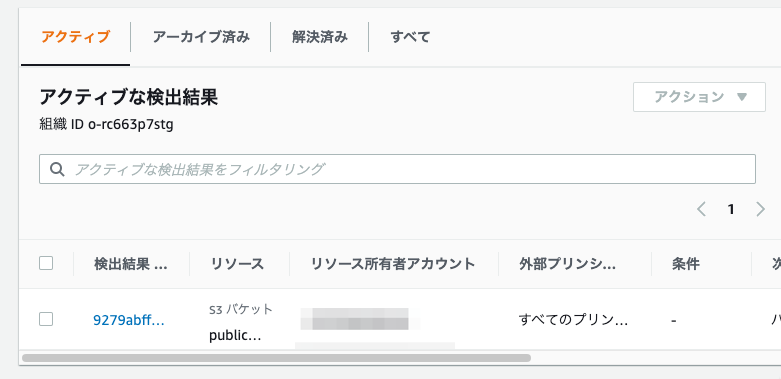
Task: Check the 9279abff finding row checkbox
Action: [x=46, y=319]
